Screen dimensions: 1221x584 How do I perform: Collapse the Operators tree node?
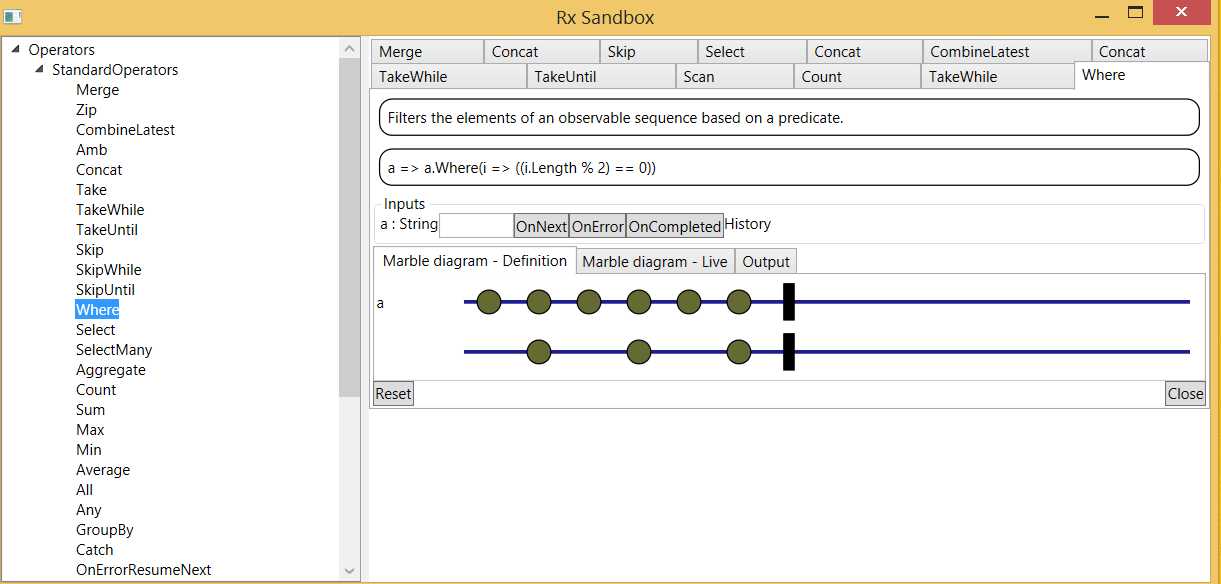coord(15,49)
